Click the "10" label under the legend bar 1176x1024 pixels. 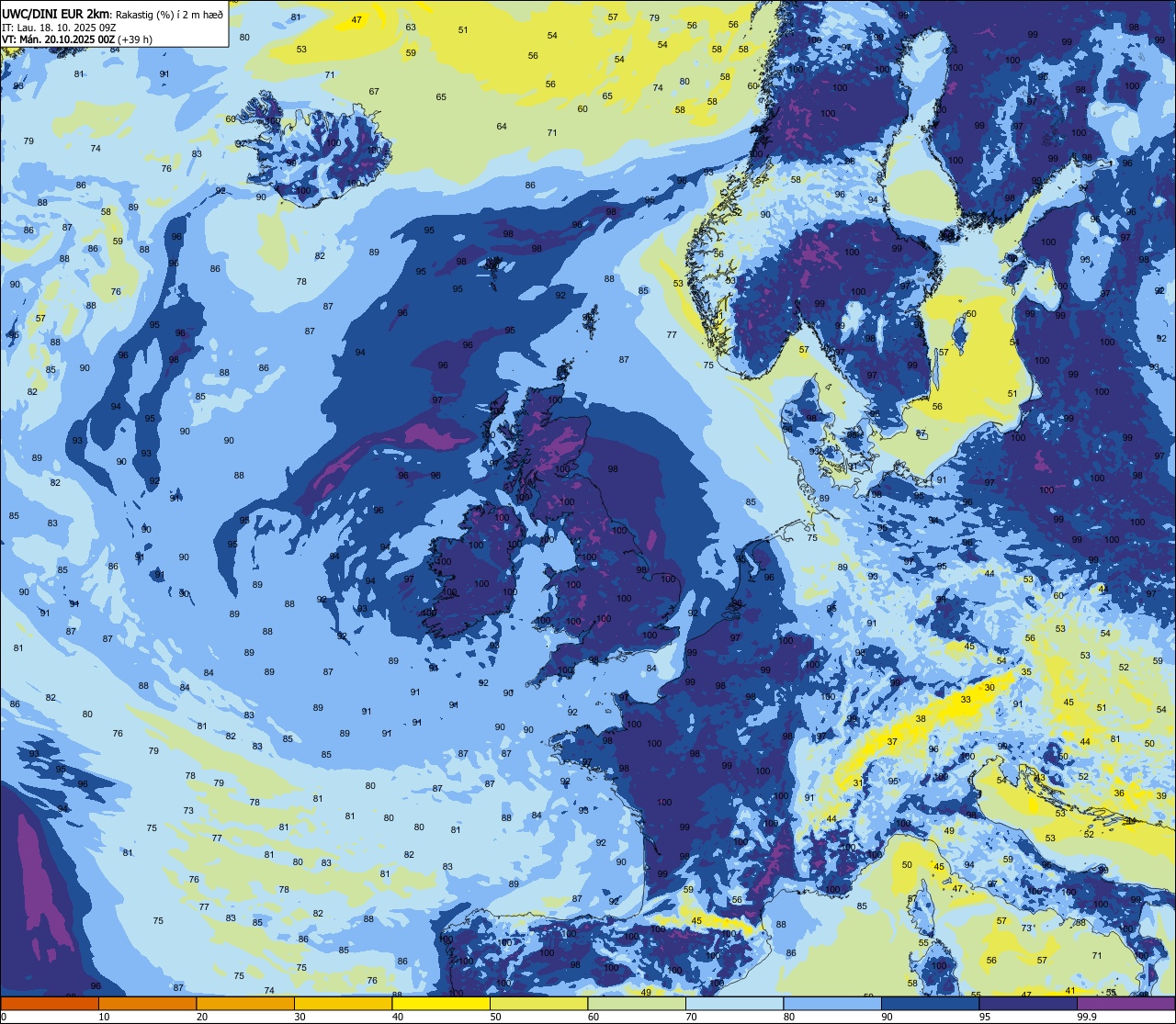click(x=104, y=1017)
